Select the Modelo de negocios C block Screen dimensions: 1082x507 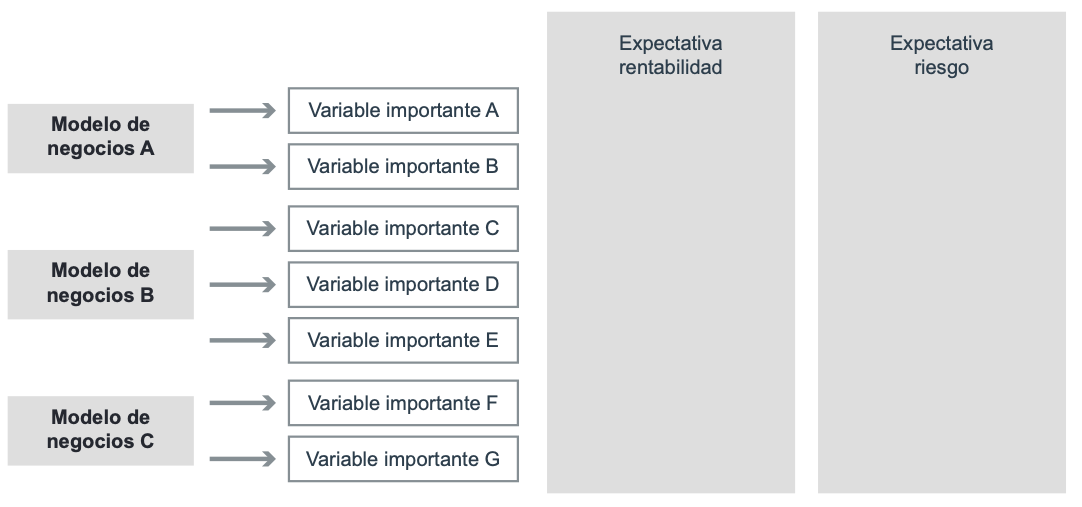pyautogui.click(x=101, y=430)
